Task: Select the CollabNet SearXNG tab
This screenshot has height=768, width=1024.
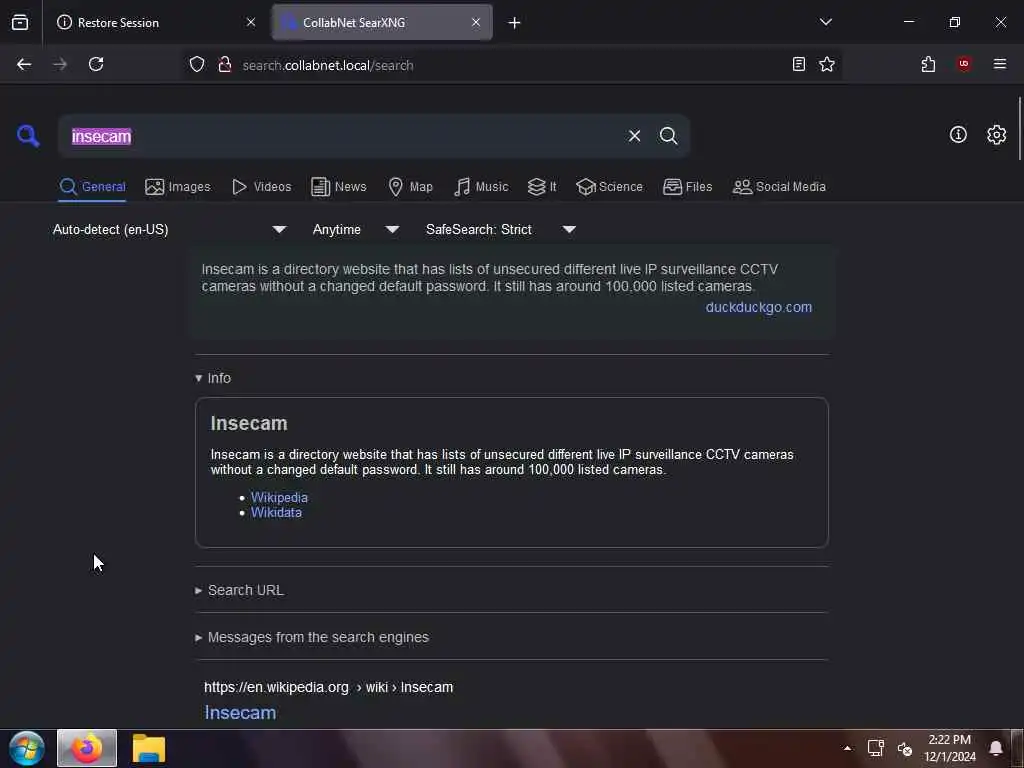Action: click(x=382, y=22)
